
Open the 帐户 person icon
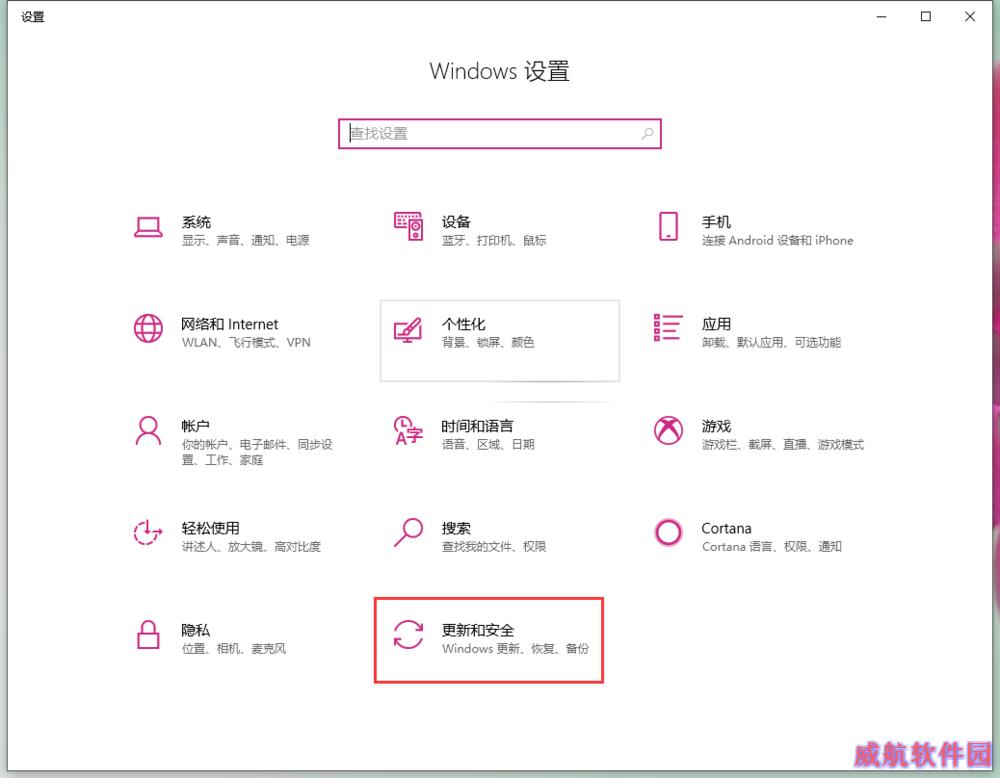pos(148,430)
